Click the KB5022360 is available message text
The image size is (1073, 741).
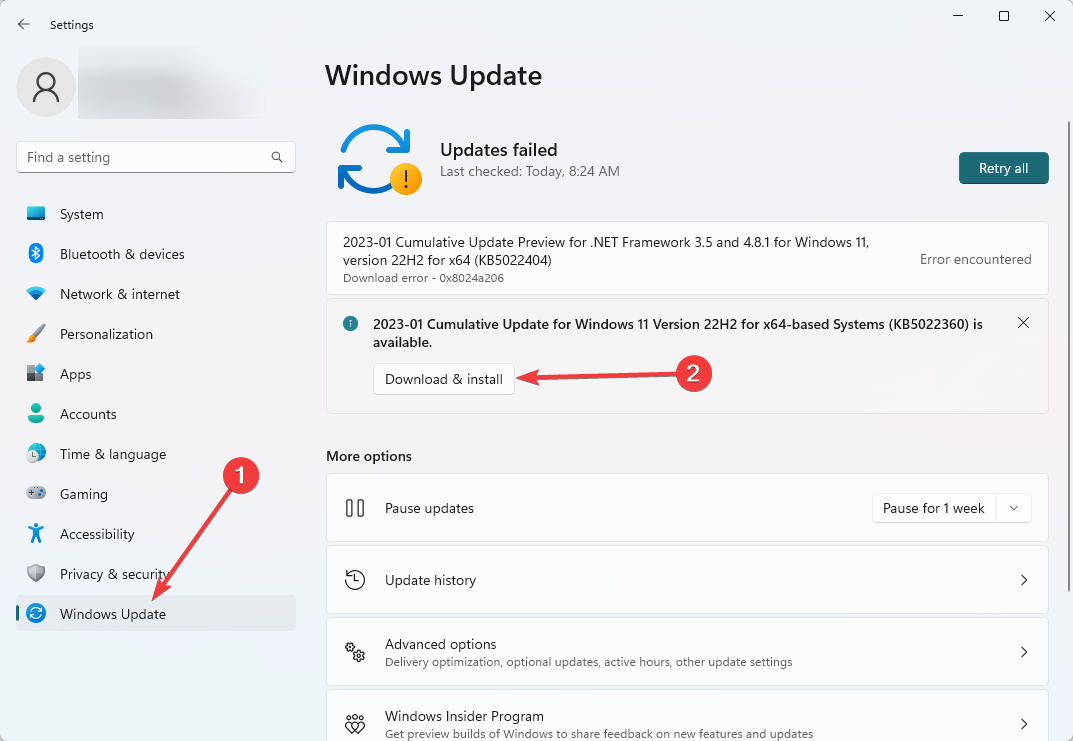click(677, 333)
